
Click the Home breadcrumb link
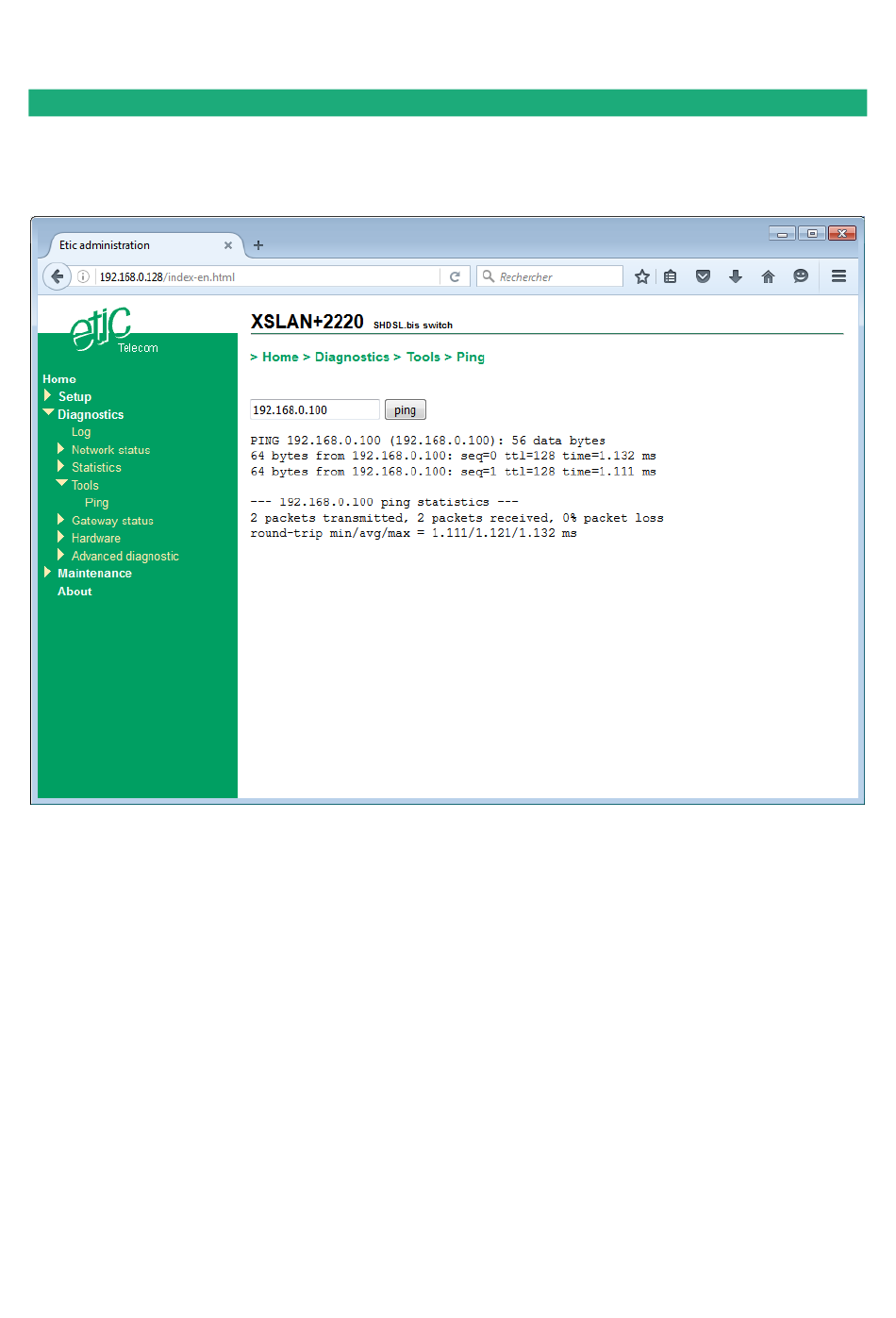(x=280, y=357)
